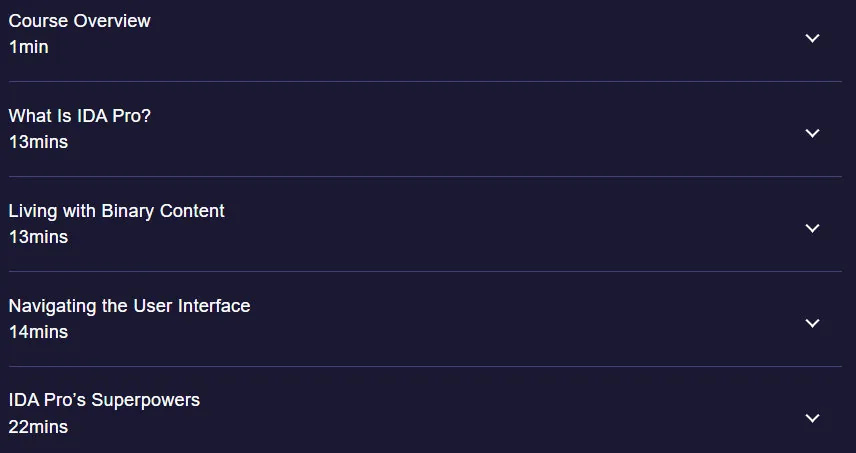Click the 14mins duration label
The height and width of the screenshot is (453, 856).
tap(38, 332)
